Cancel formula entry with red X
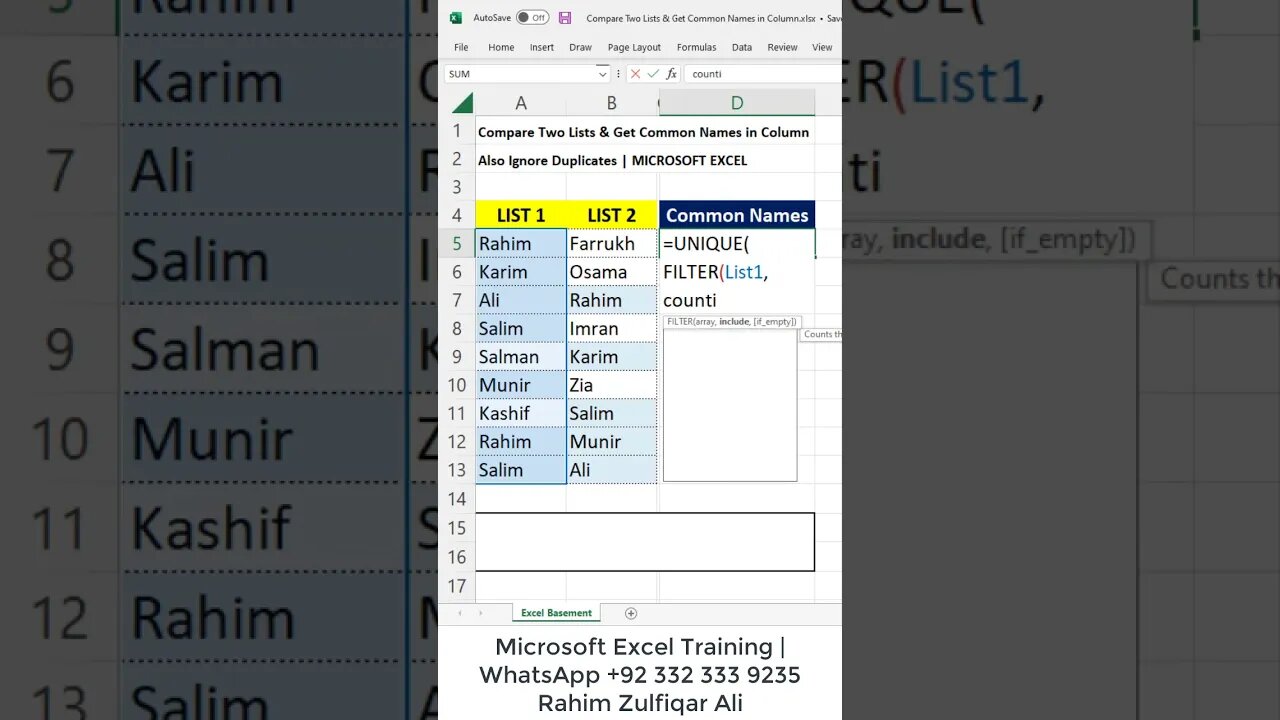The height and width of the screenshot is (720, 1280). 635,74
